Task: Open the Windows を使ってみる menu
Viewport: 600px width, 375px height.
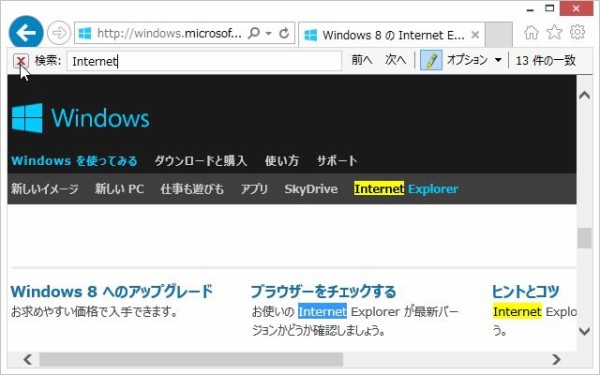Action: coord(74,161)
